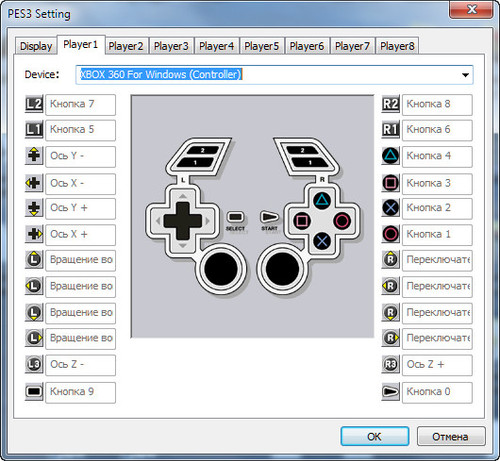Click the Ось Y + mapping field
This screenshot has width=500, height=461.
pos(80,209)
